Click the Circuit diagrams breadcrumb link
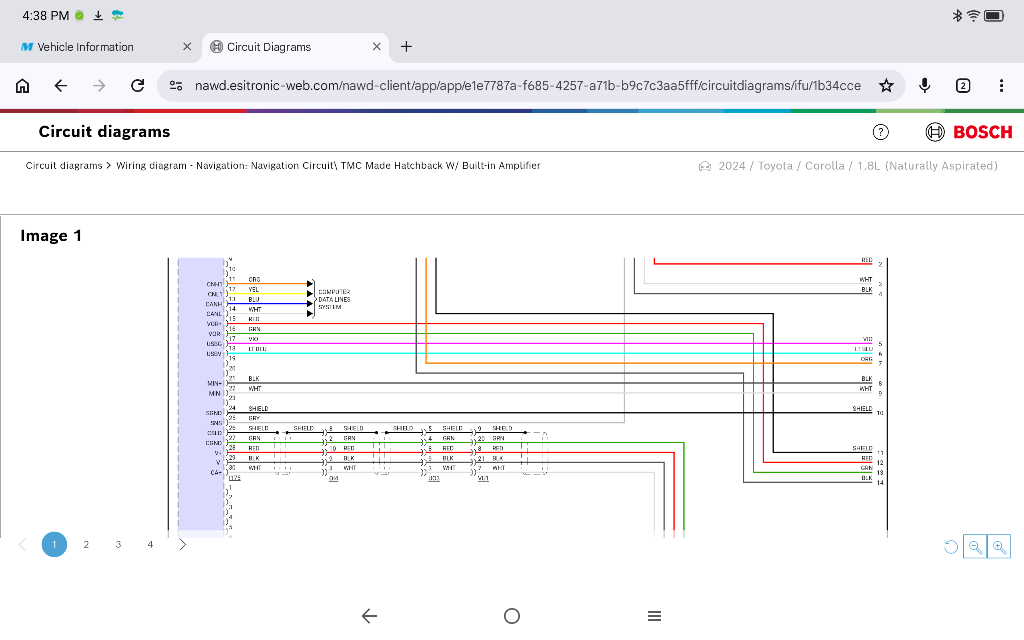 [64, 166]
